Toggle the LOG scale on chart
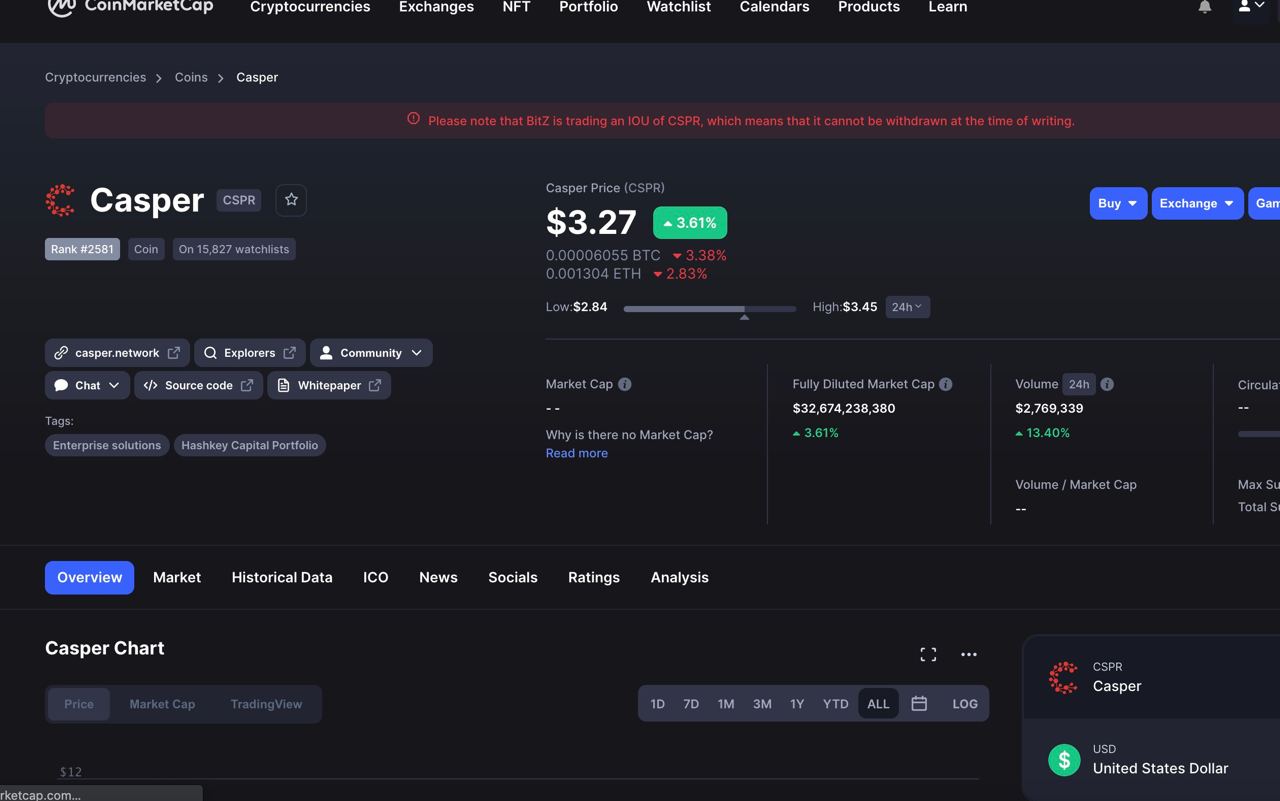The width and height of the screenshot is (1280, 801). coord(965,704)
